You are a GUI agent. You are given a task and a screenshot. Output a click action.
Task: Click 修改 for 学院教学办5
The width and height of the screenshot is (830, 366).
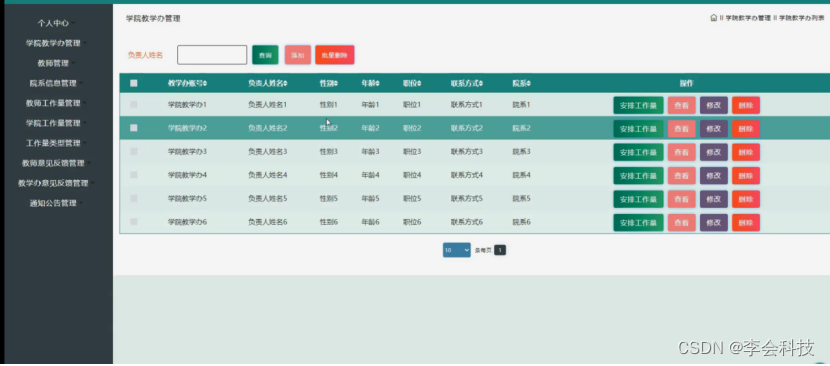coord(714,199)
